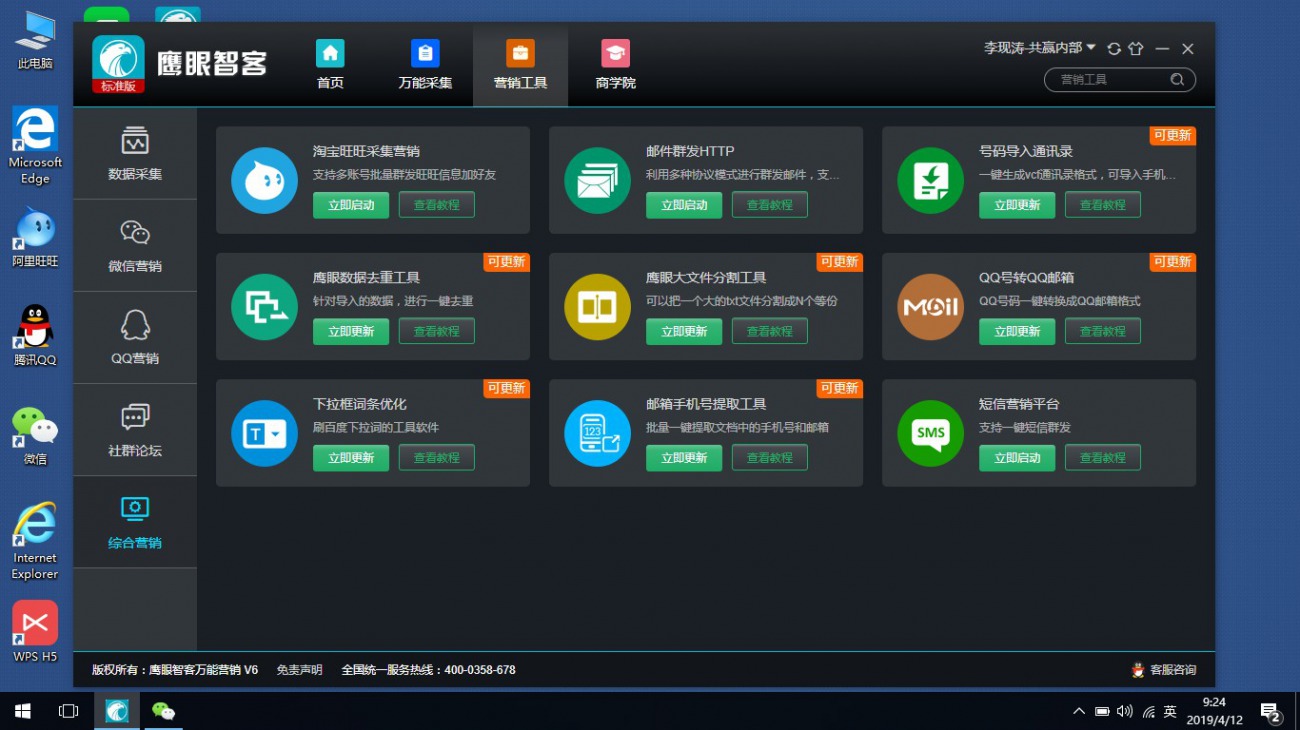The width and height of the screenshot is (1300, 730).
Task: Open 微信营销 sidebar section
Action: (x=135, y=246)
